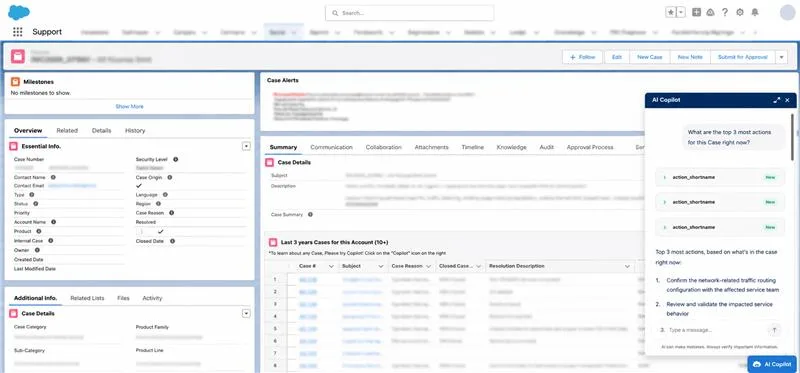Open the help question mark icon
Viewport: 800px width, 373px height.
pos(724,12)
